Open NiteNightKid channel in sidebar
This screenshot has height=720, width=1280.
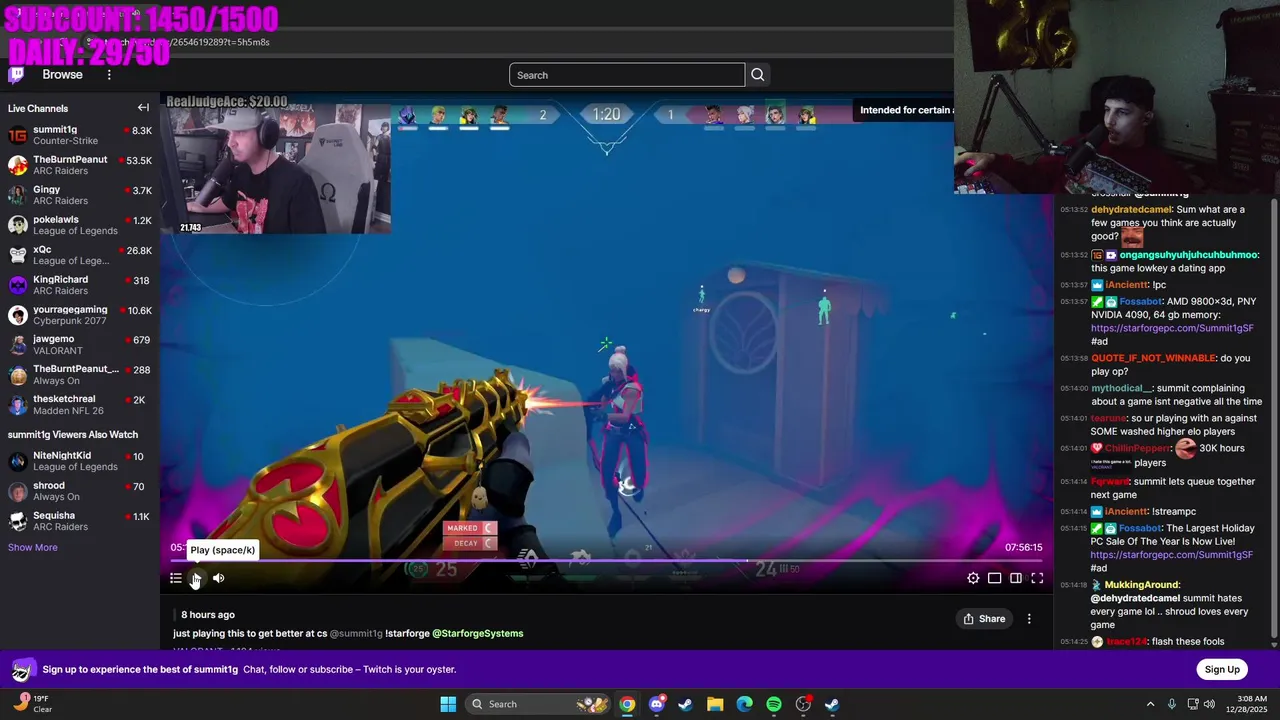coord(80,461)
